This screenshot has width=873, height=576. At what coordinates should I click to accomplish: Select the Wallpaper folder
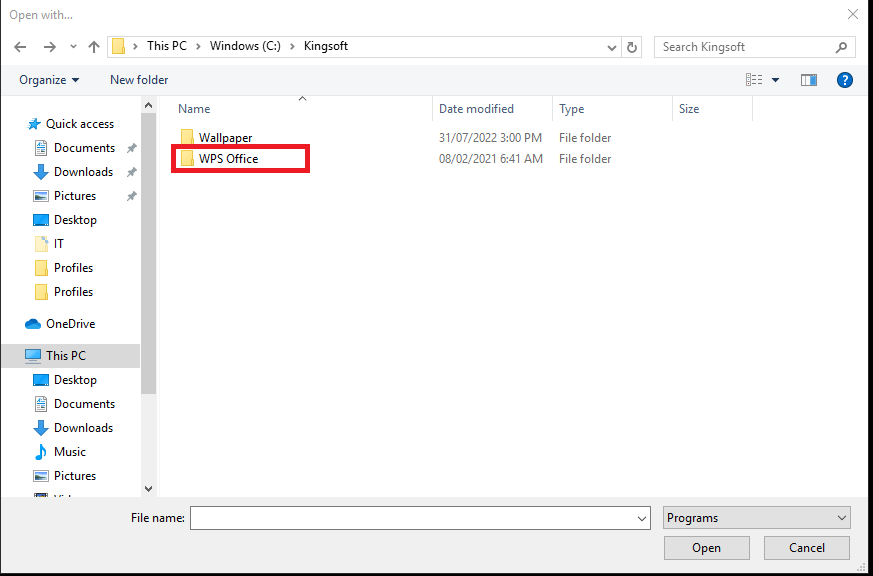[225, 137]
